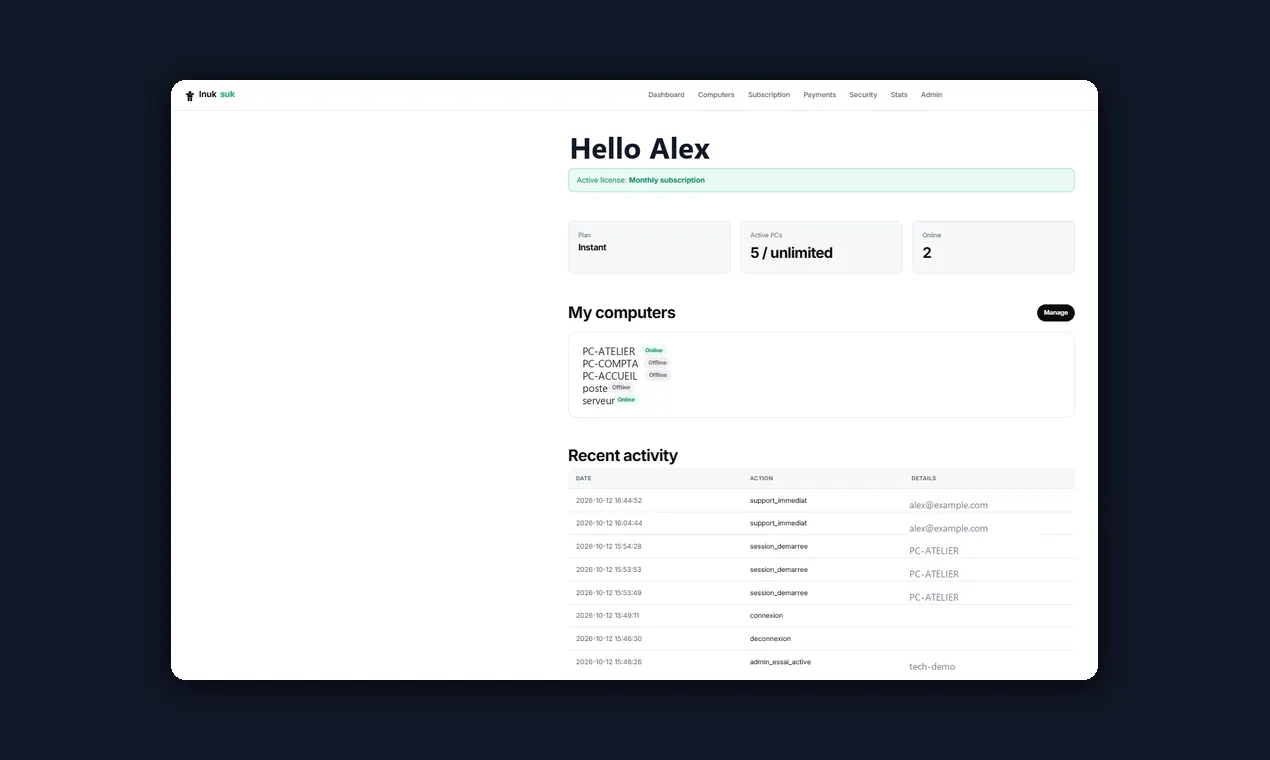Click the Offline badge beside PC-ACCUEIL
Viewport: 1270px width, 760px height.
pos(657,375)
